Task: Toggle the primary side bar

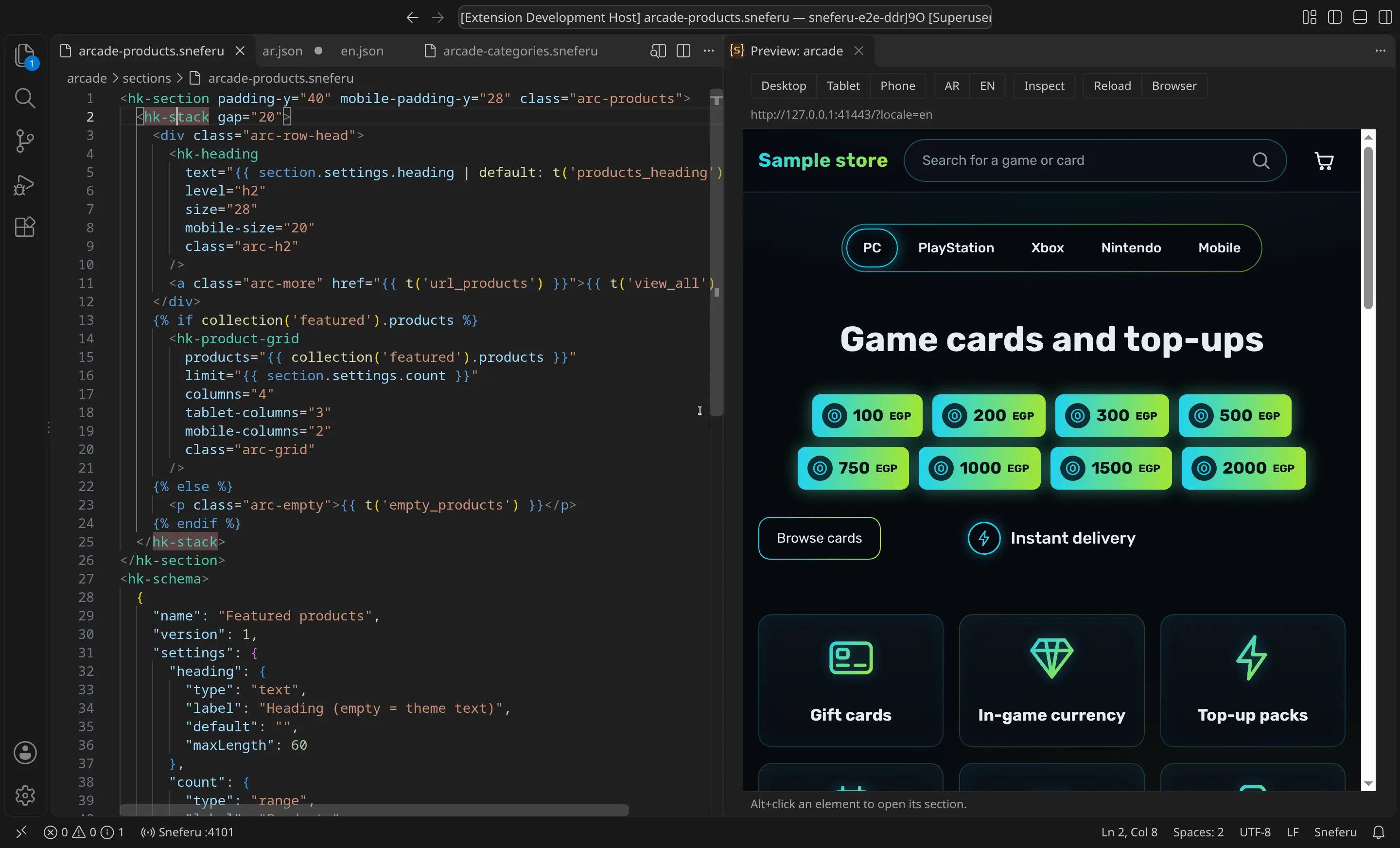Action: click(1335, 18)
